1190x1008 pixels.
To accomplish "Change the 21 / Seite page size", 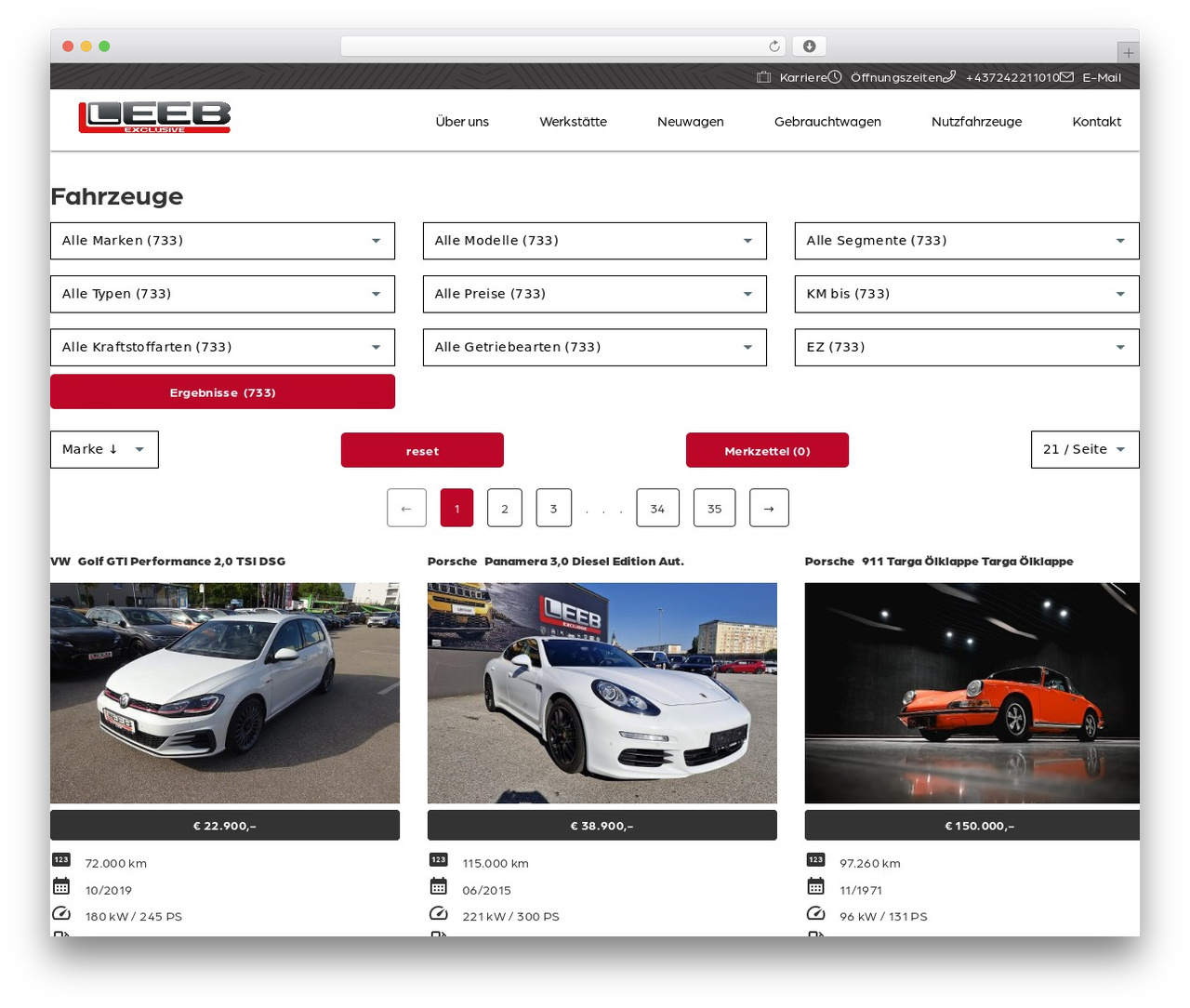I will (1085, 449).
